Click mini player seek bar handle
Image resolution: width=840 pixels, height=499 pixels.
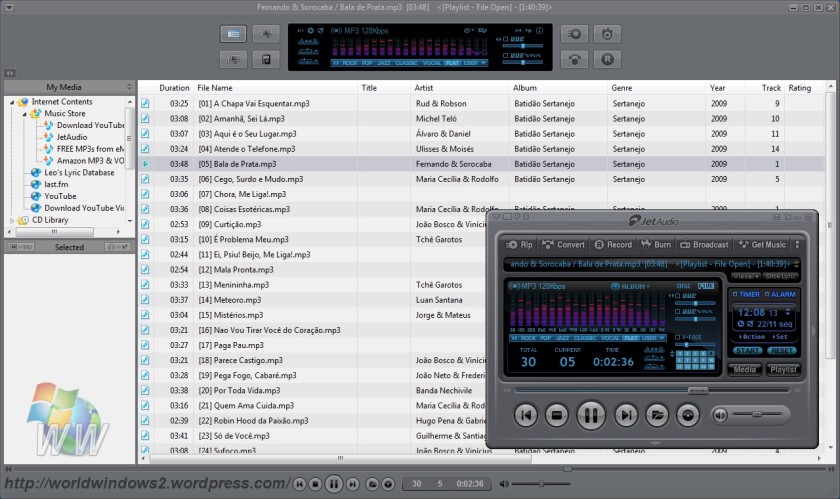[x=698, y=391]
